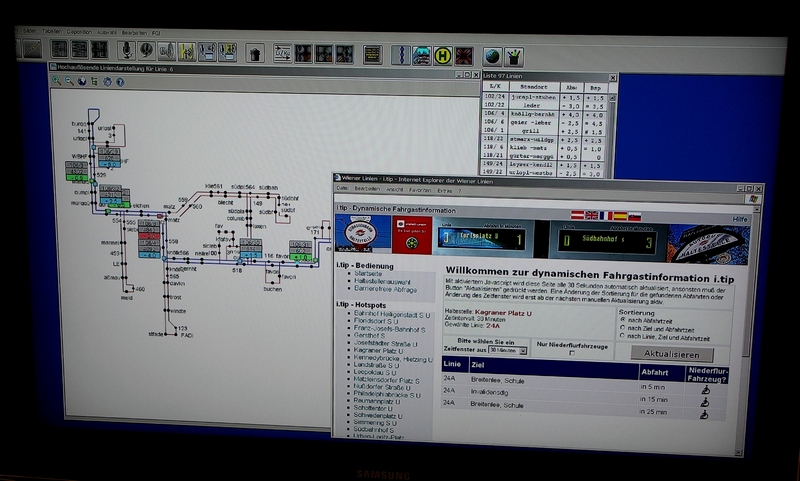Zoom in on the line diagram
This screenshot has height=481, width=800.
[x=56, y=81]
